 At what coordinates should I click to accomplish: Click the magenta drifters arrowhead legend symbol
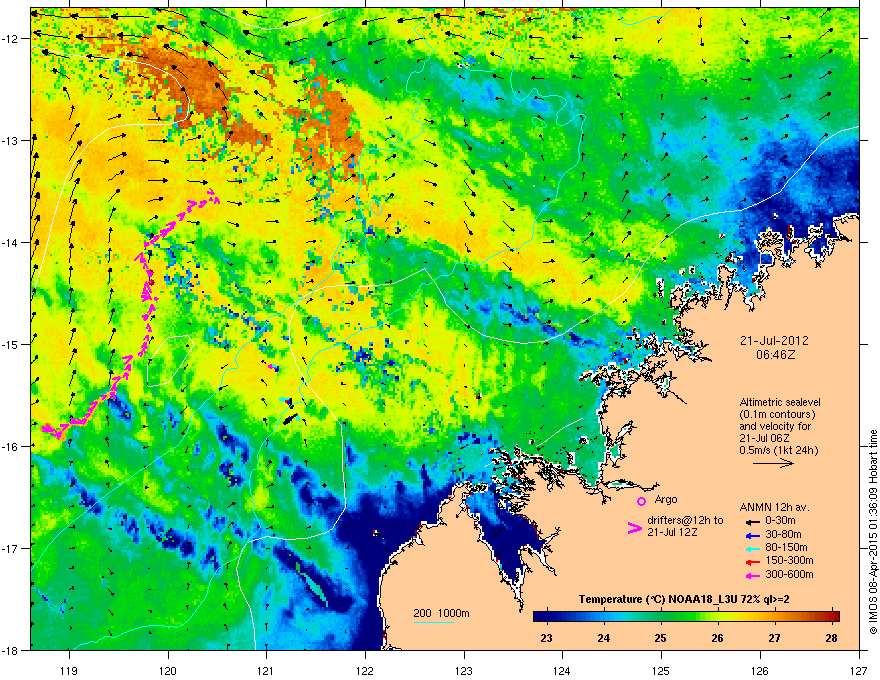pyautogui.click(x=635, y=527)
